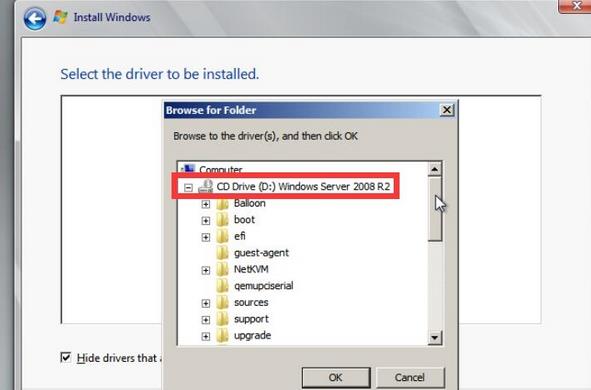Select the support folder name

[x=251, y=319]
